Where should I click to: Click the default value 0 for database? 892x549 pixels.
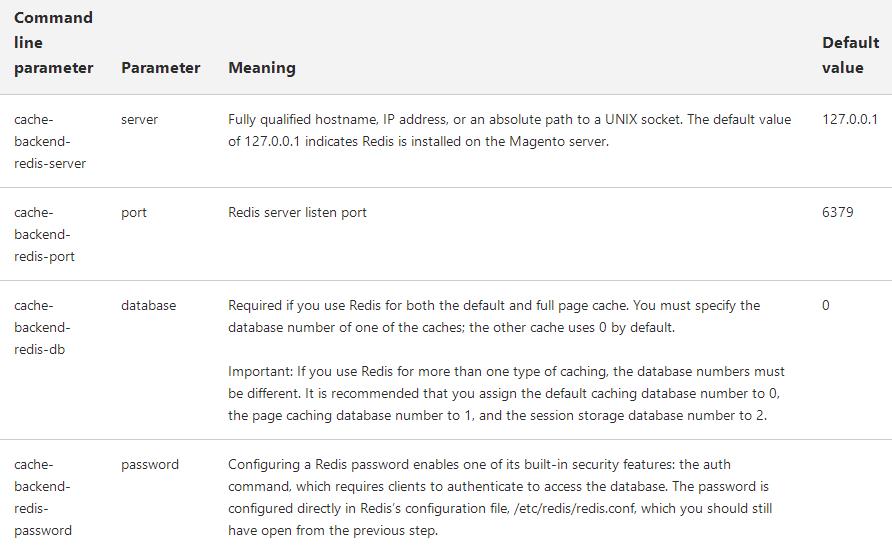(825, 305)
